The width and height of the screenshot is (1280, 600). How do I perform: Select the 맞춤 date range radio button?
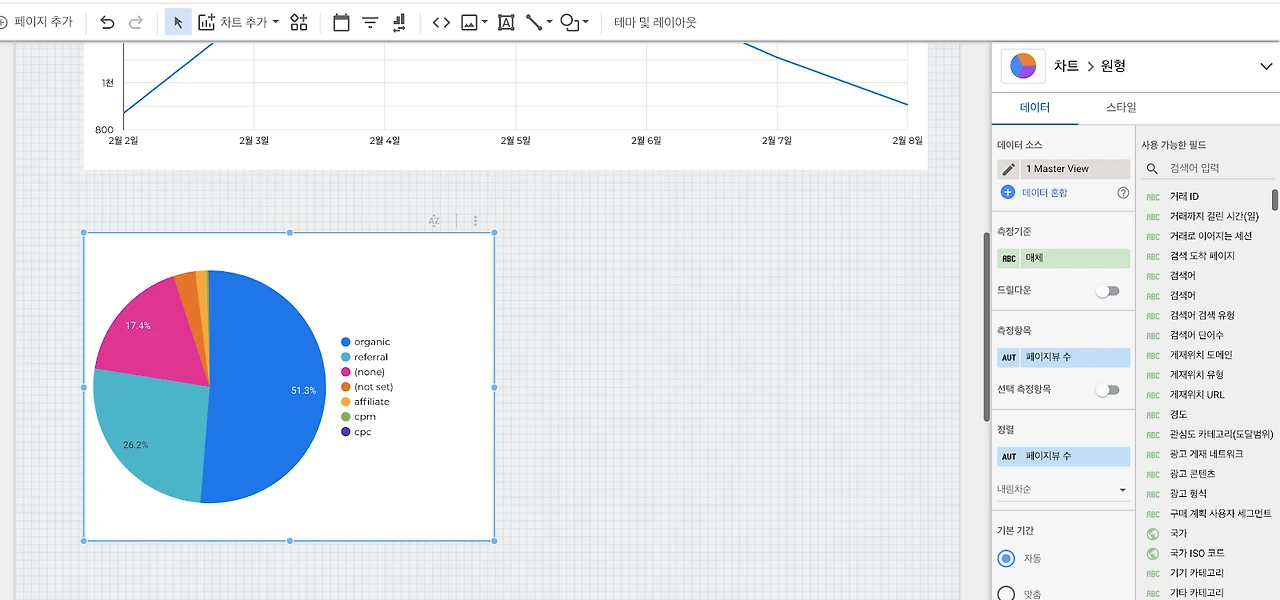(x=1006, y=594)
